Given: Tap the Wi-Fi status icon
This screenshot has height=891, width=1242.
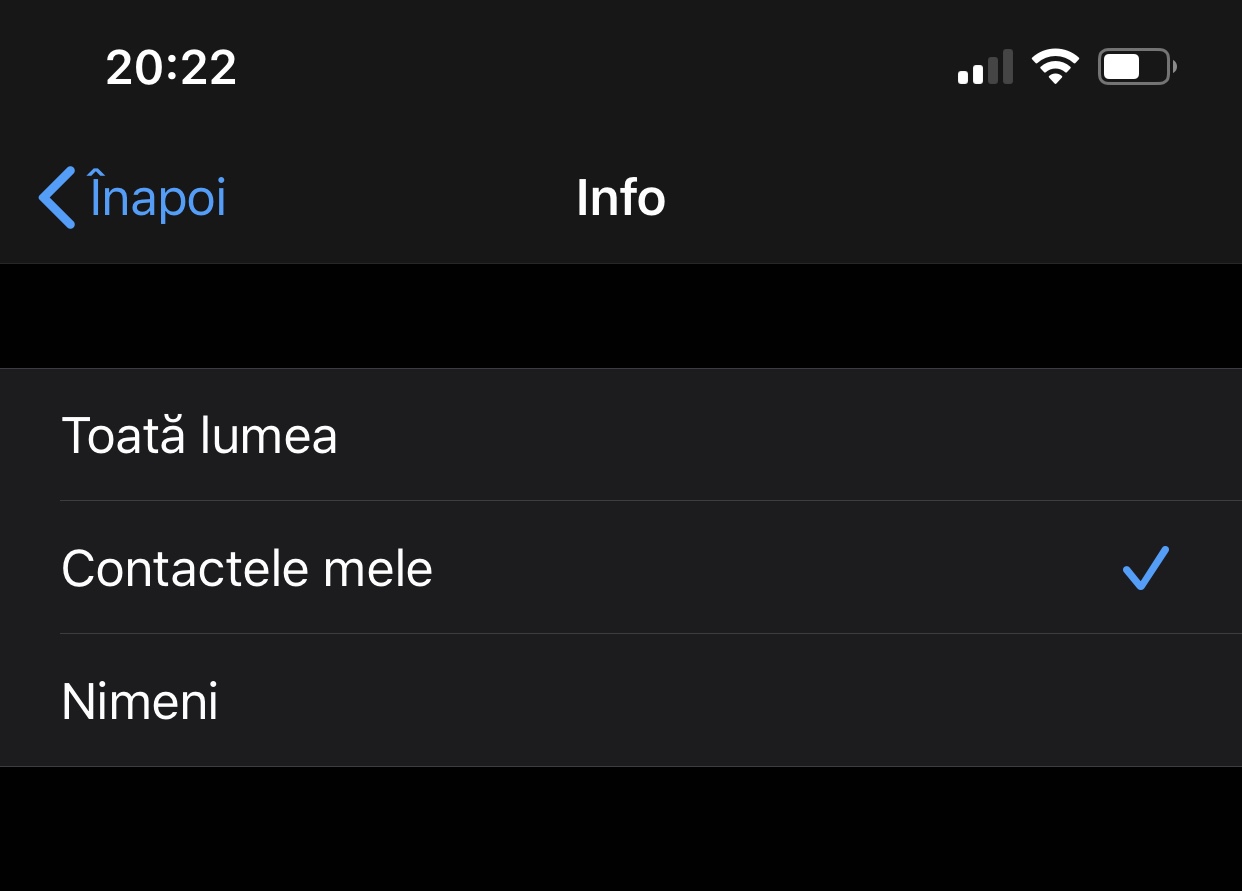Looking at the screenshot, I should tap(1055, 68).
